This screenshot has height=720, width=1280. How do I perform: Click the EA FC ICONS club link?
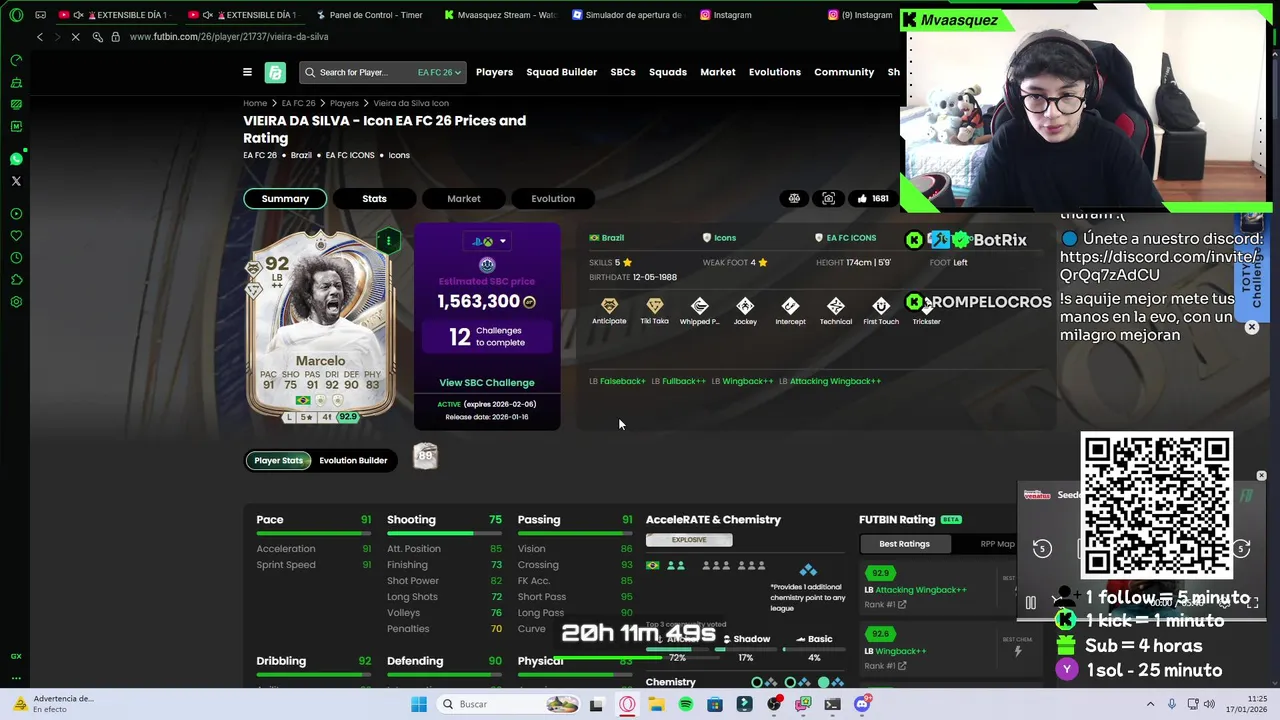pos(845,238)
